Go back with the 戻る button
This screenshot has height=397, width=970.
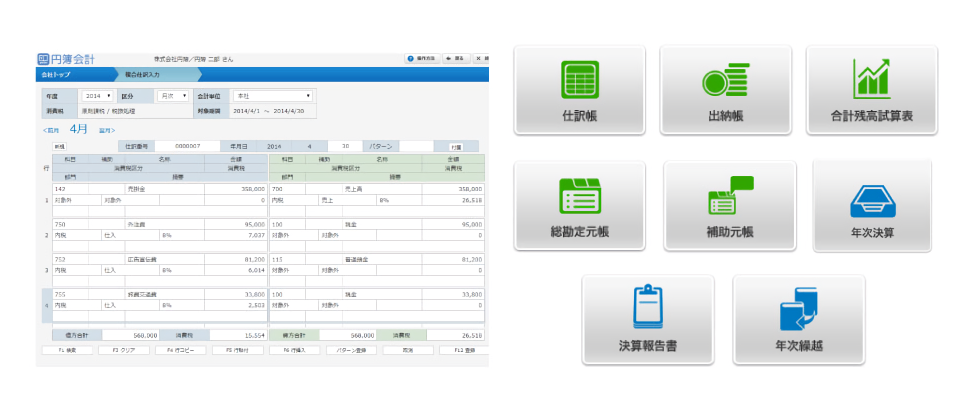pos(456,59)
